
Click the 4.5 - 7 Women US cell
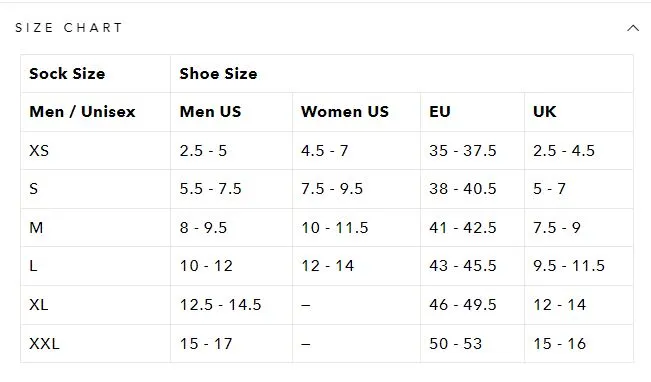point(356,150)
